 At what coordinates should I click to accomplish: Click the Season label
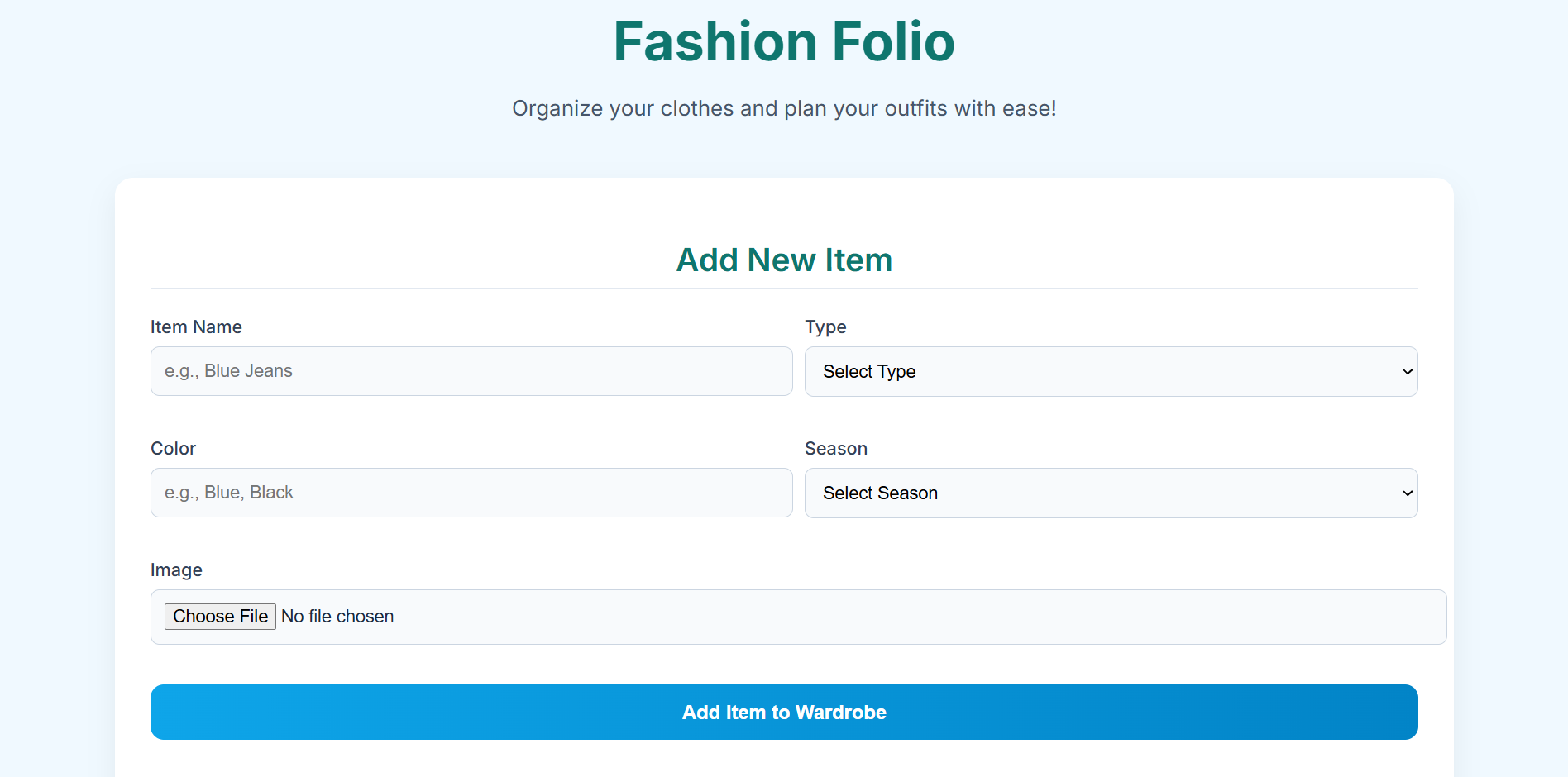(x=836, y=448)
